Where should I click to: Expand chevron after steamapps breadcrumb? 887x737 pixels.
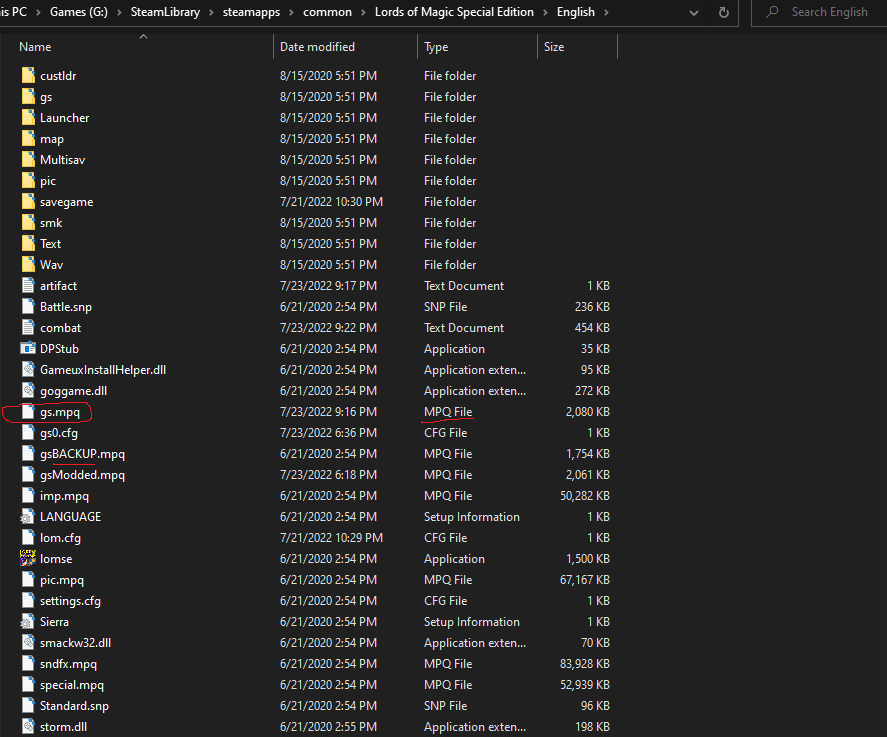click(291, 12)
